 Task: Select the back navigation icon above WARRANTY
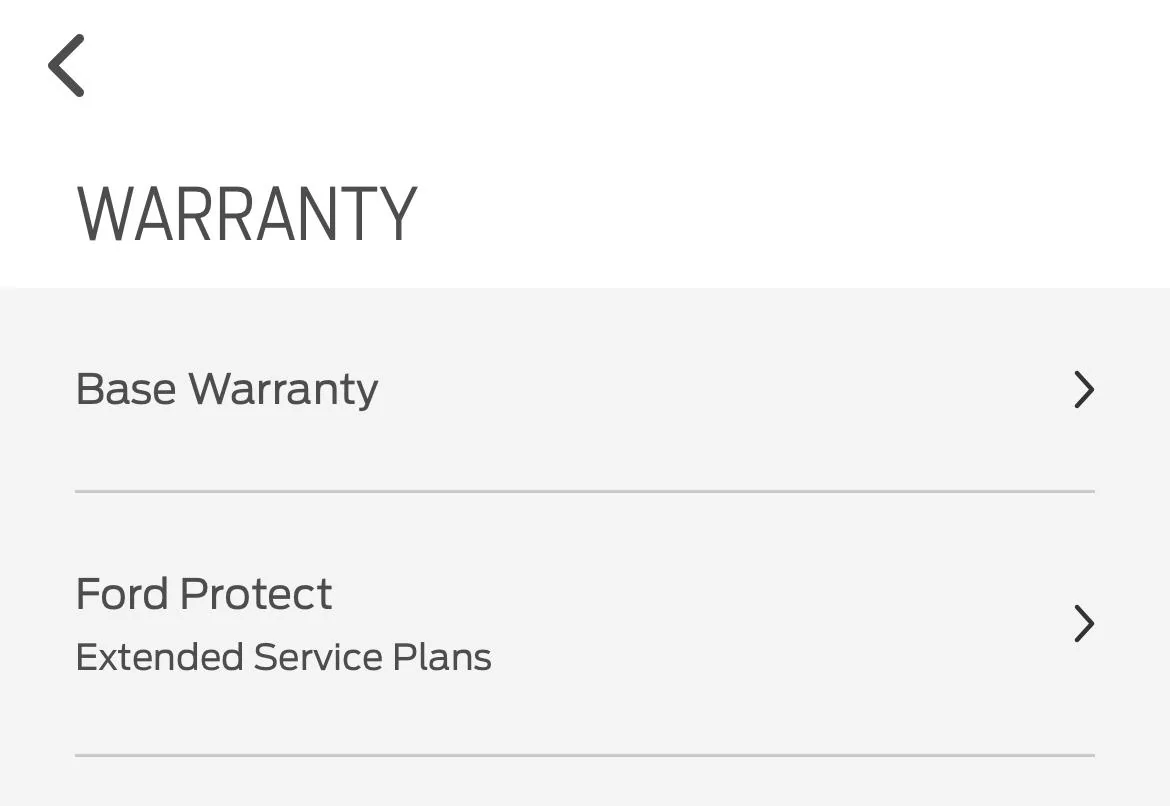coord(66,65)
